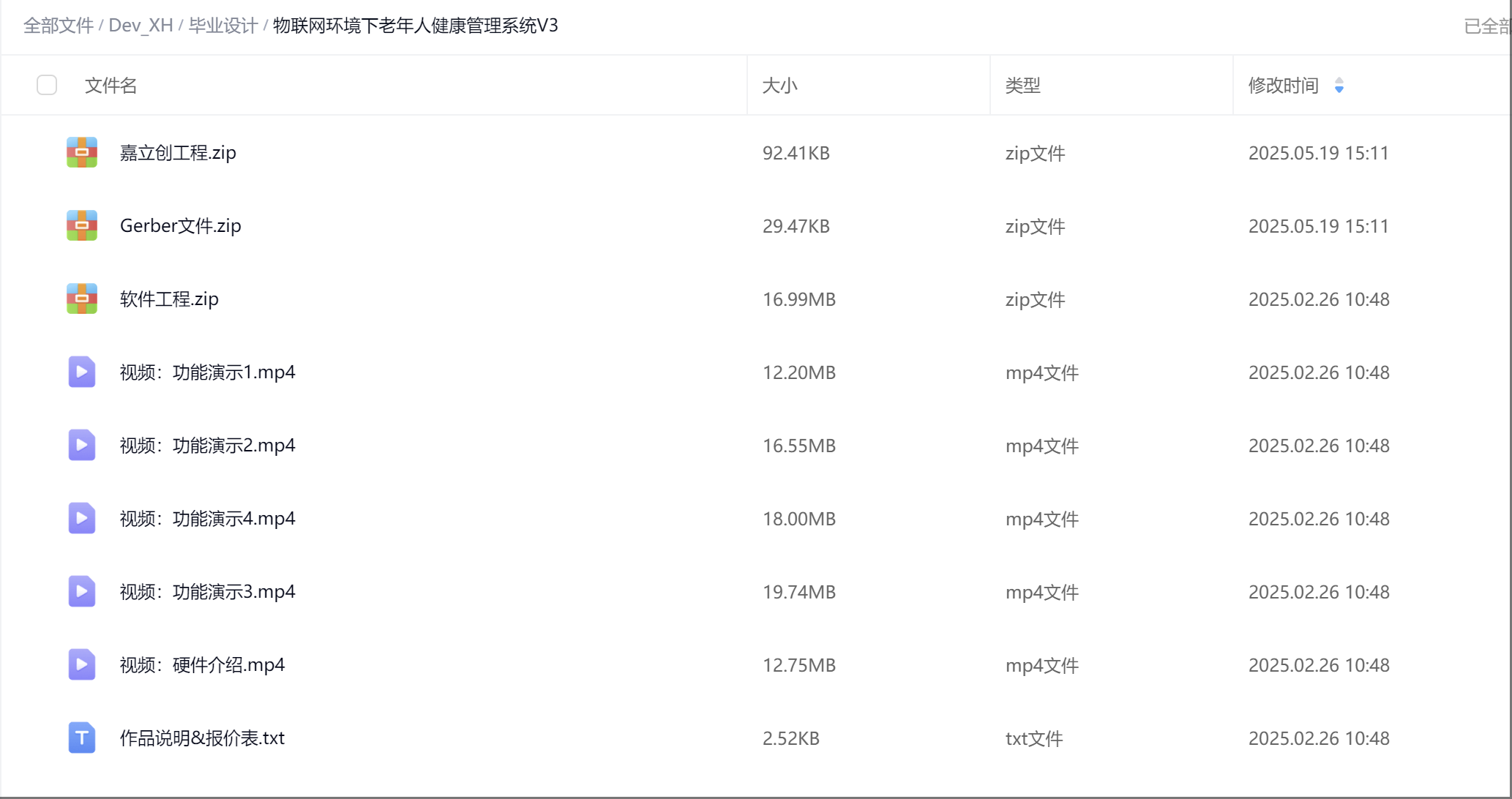This screenshot has height=799, width=1512.
Task: Click the video icon of 硬件介绍.mp4
Action: (82, 664)
